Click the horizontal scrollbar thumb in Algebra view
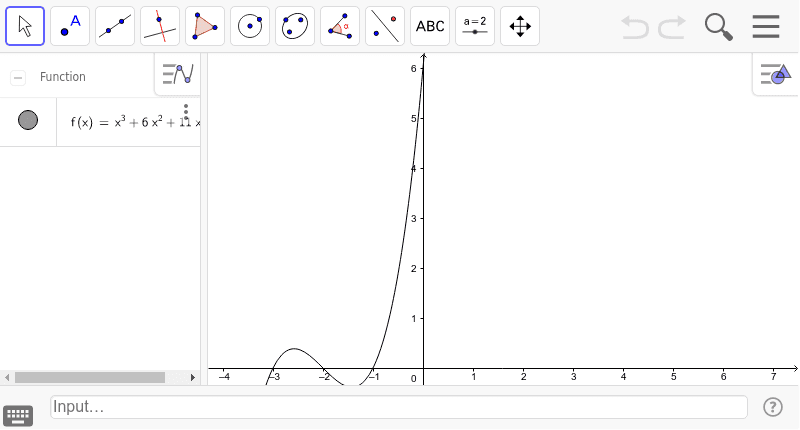The image size is (800, 430). click(90, 377)
